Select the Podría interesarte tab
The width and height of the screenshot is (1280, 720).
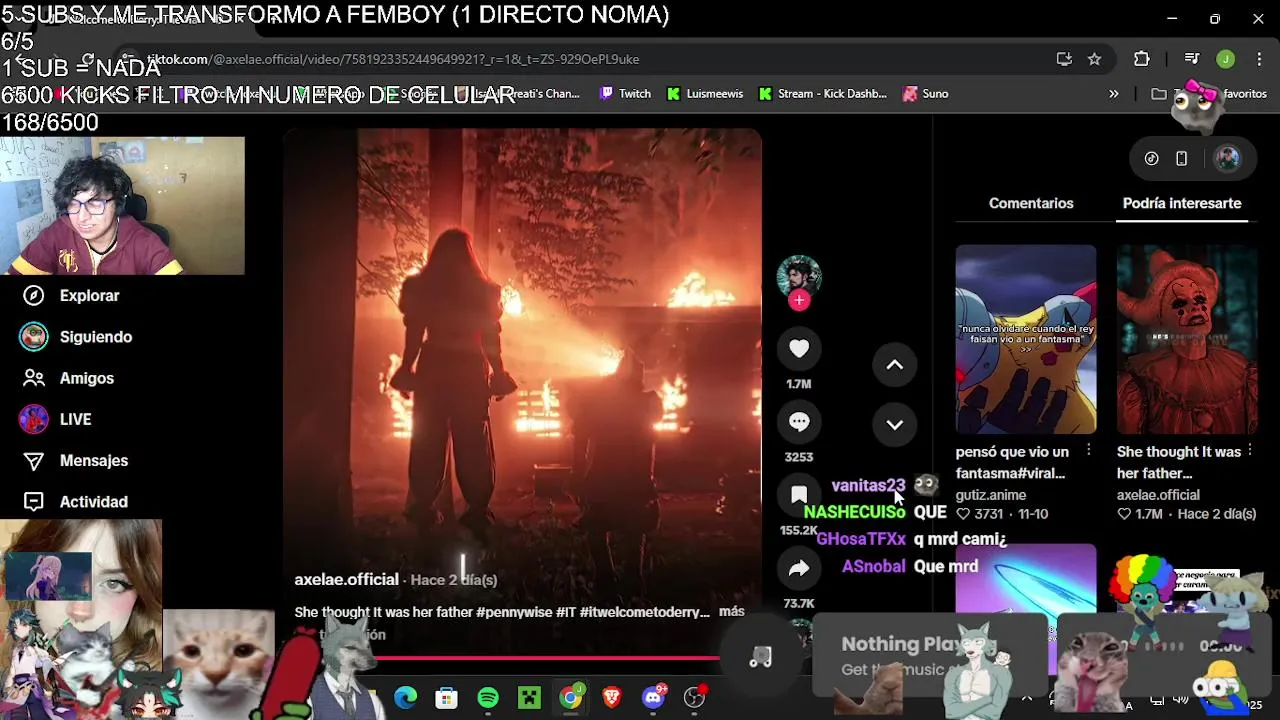click(1182, 203)
